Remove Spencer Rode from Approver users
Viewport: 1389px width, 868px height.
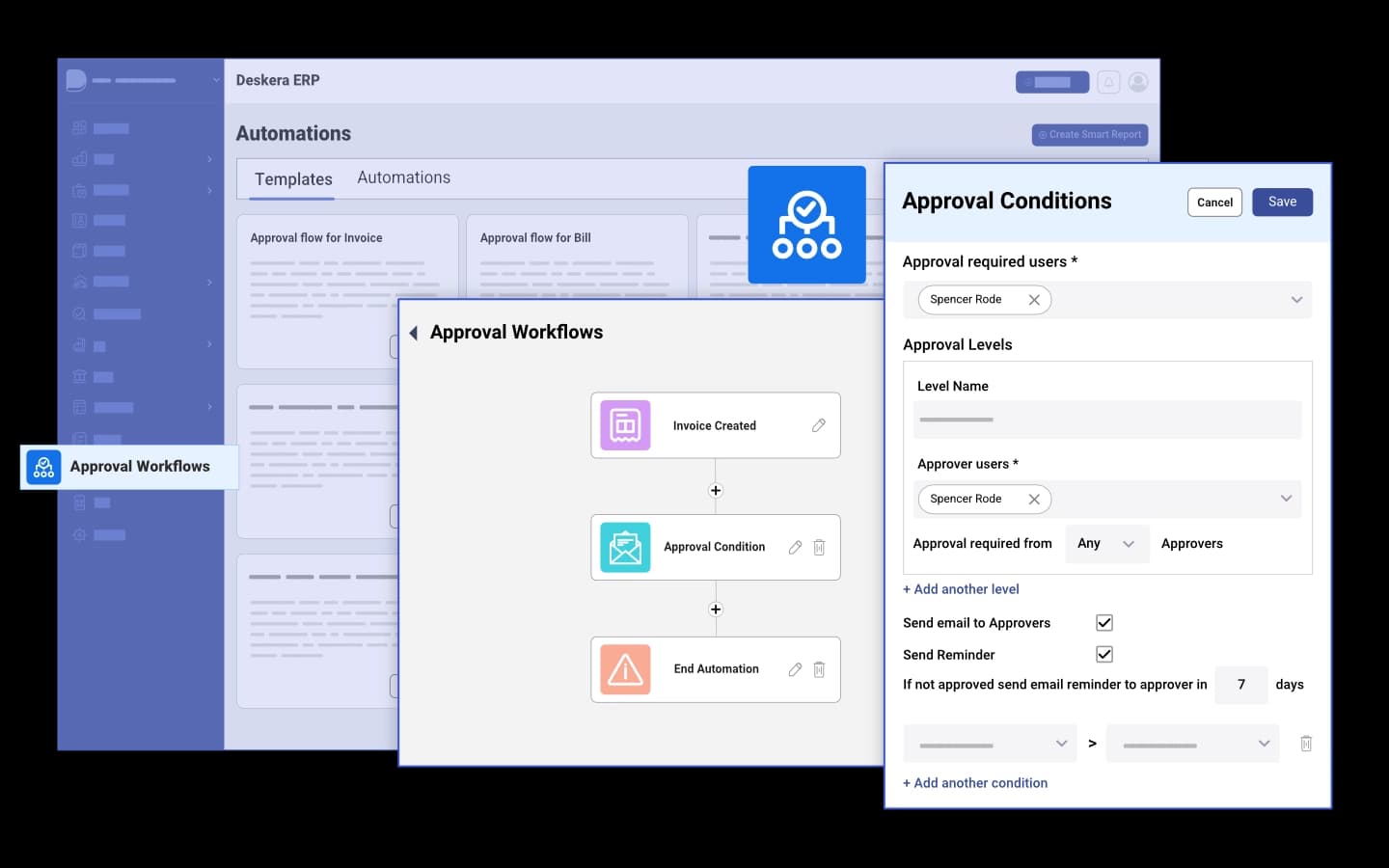click(x=1034, y=500)
